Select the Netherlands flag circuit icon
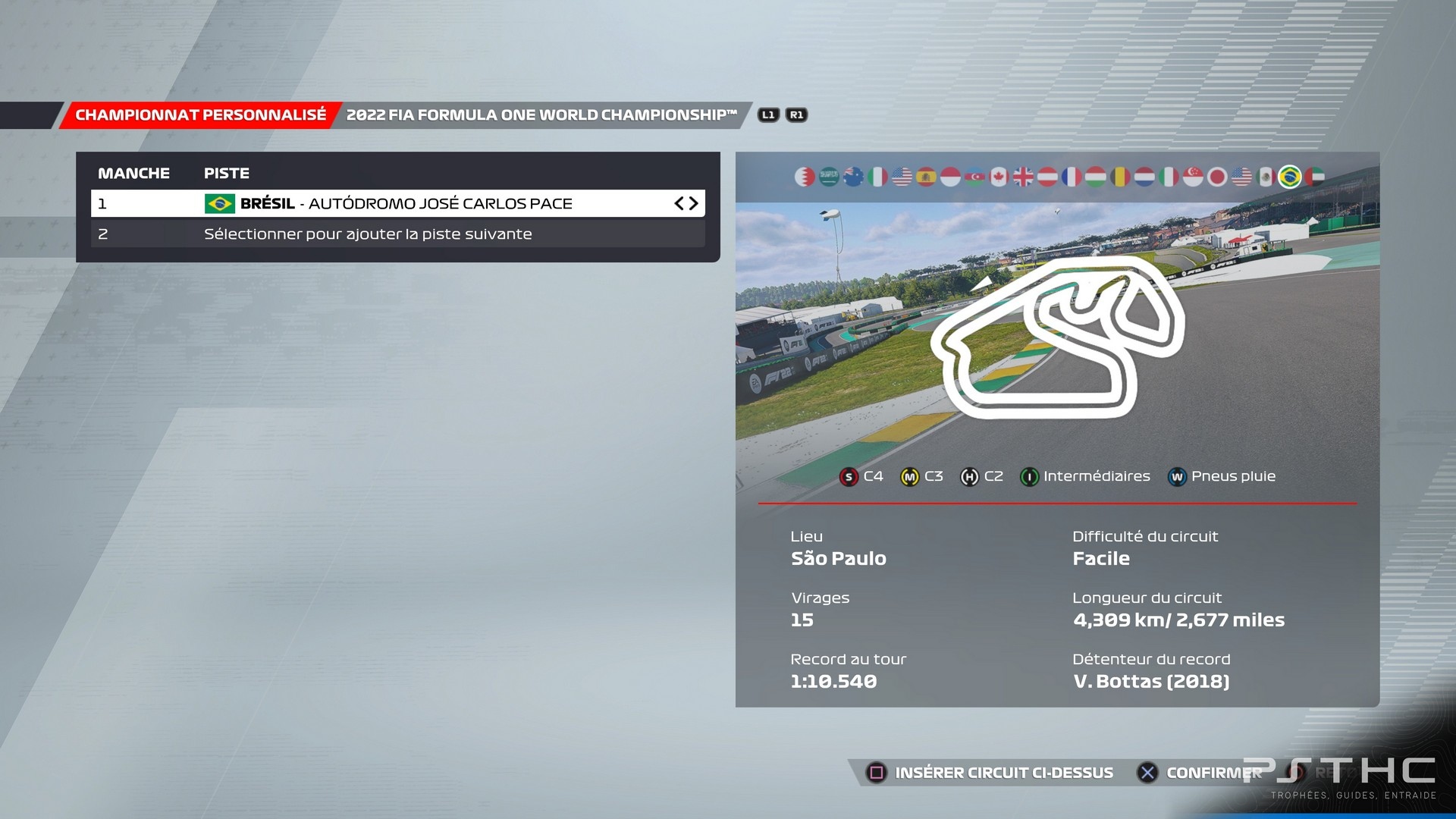Viewport: 1456px width, 819px height. pos(1144,177)
